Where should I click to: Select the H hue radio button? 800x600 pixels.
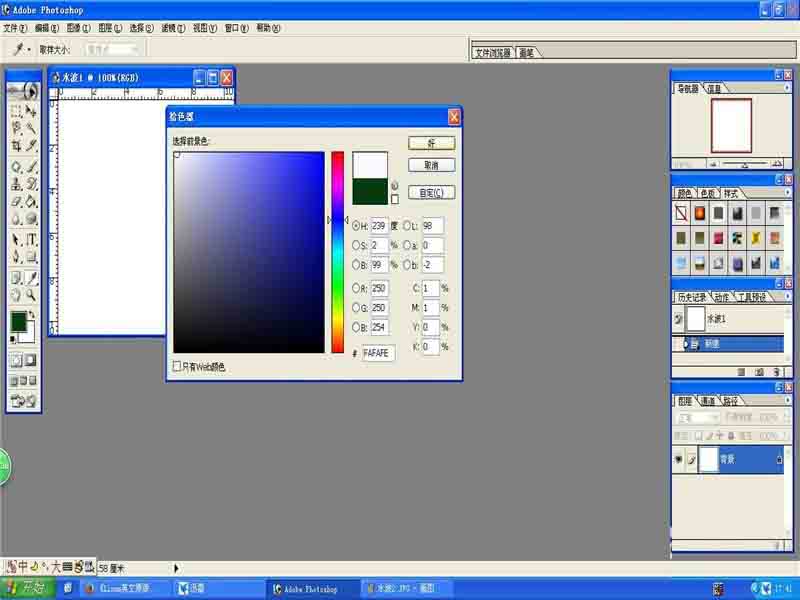pyautogui.click(x=356, y=226)
